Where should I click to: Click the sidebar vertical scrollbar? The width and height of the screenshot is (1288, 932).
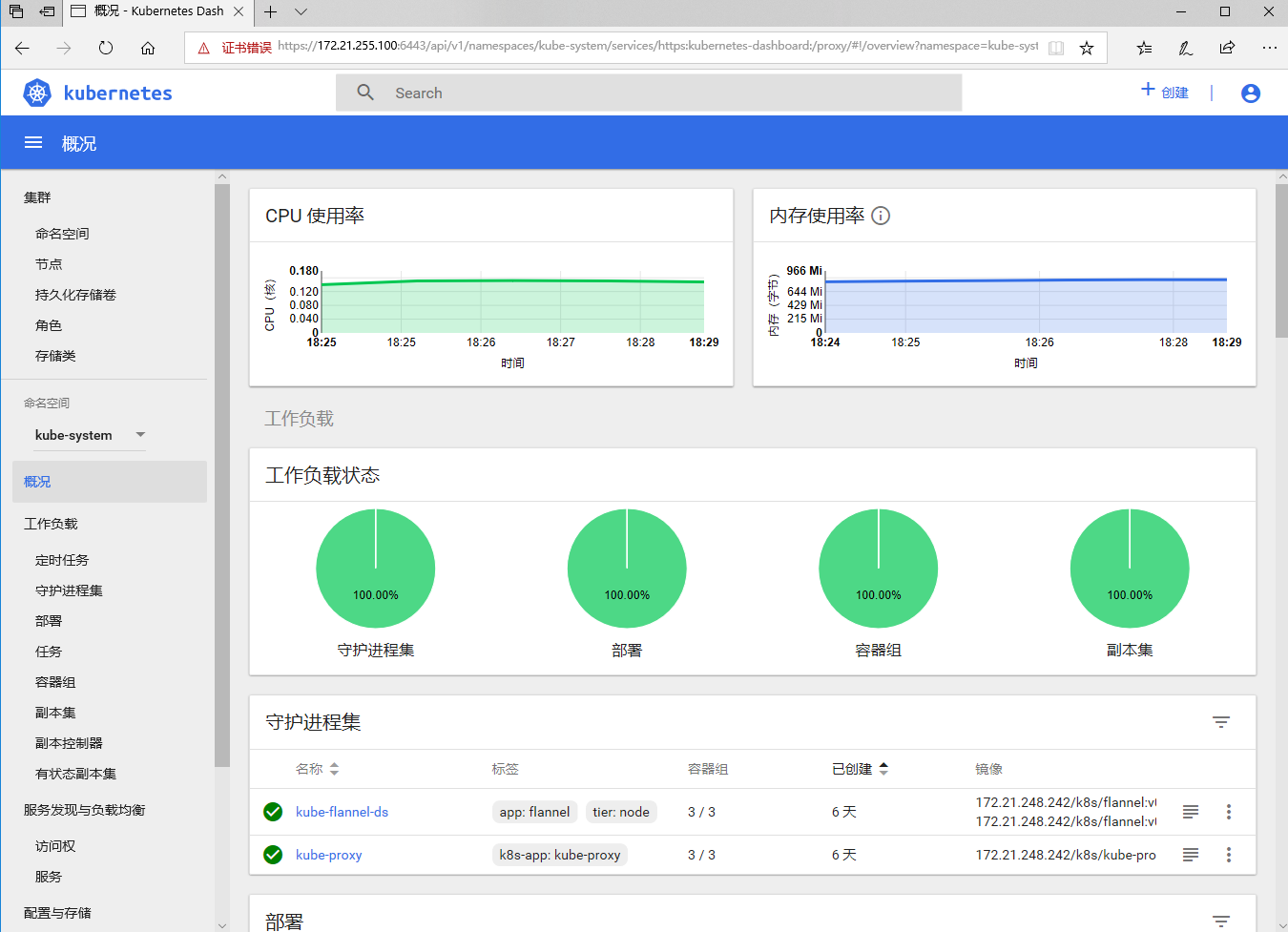pyautogui.click(x=222, y=477)
